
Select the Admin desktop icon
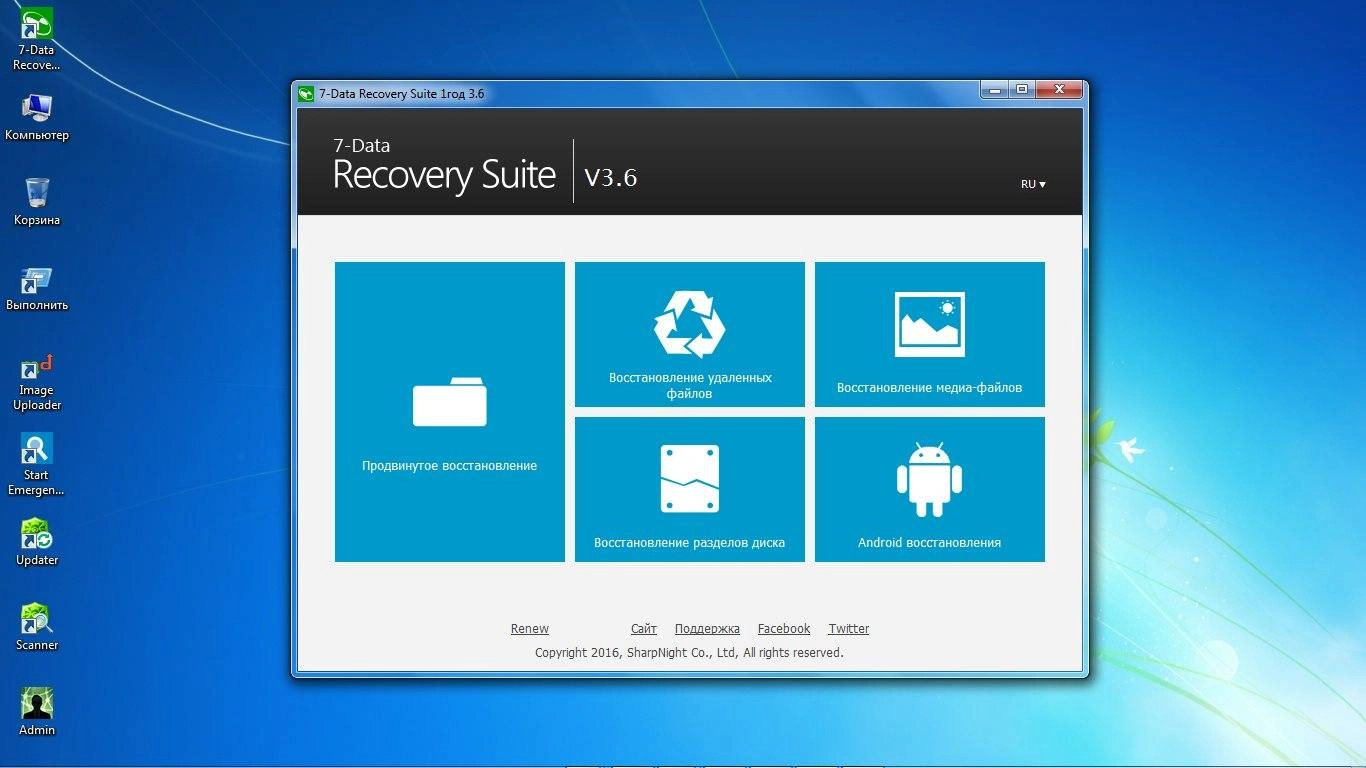pos(37,712)
